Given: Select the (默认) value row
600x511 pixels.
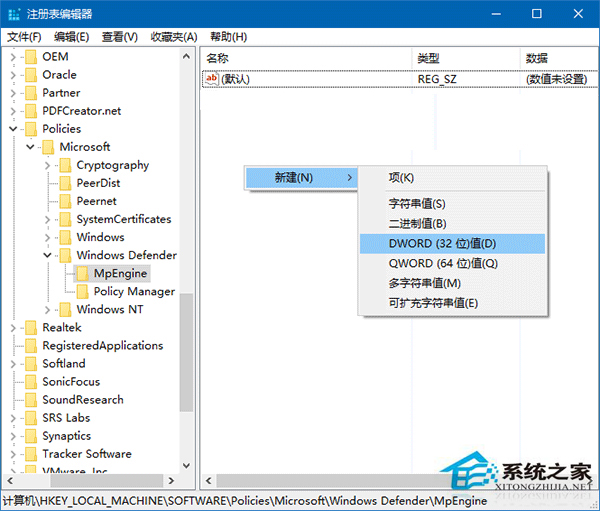Looking at the screenshot, I should [400, 79].
